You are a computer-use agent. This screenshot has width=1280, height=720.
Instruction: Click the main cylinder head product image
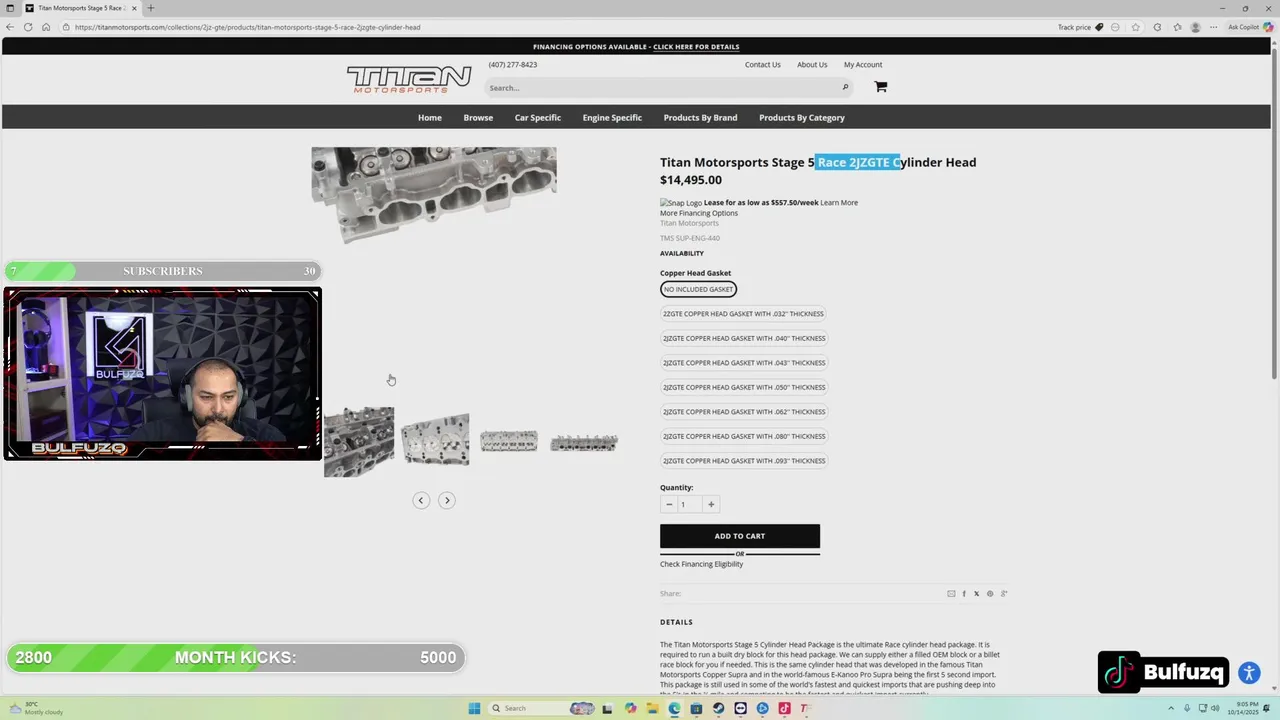pos(434,196)
